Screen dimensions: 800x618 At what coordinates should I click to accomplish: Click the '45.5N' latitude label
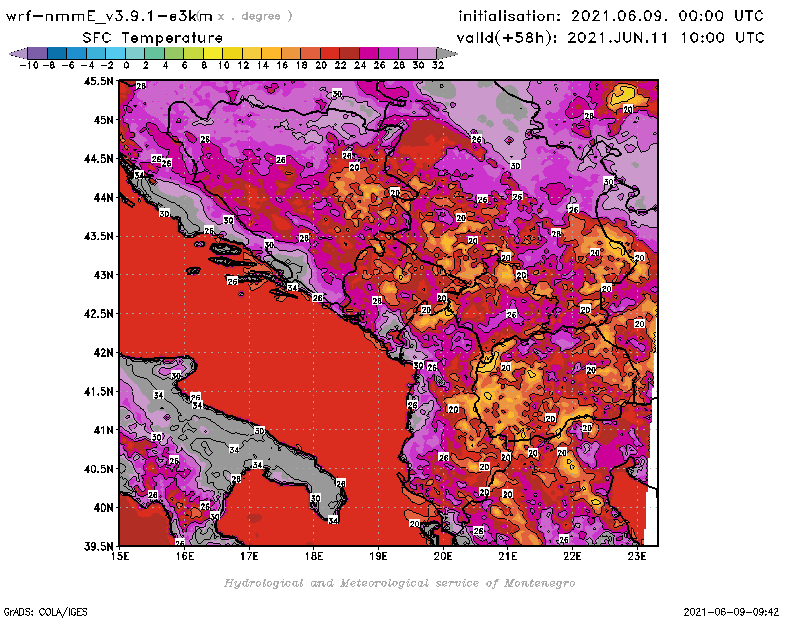coord(99,81)
